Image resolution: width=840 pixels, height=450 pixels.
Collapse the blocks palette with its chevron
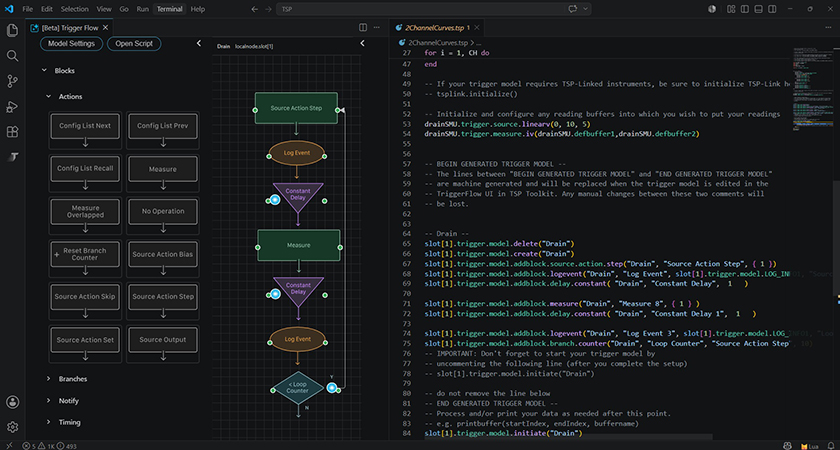coord(198,43)
